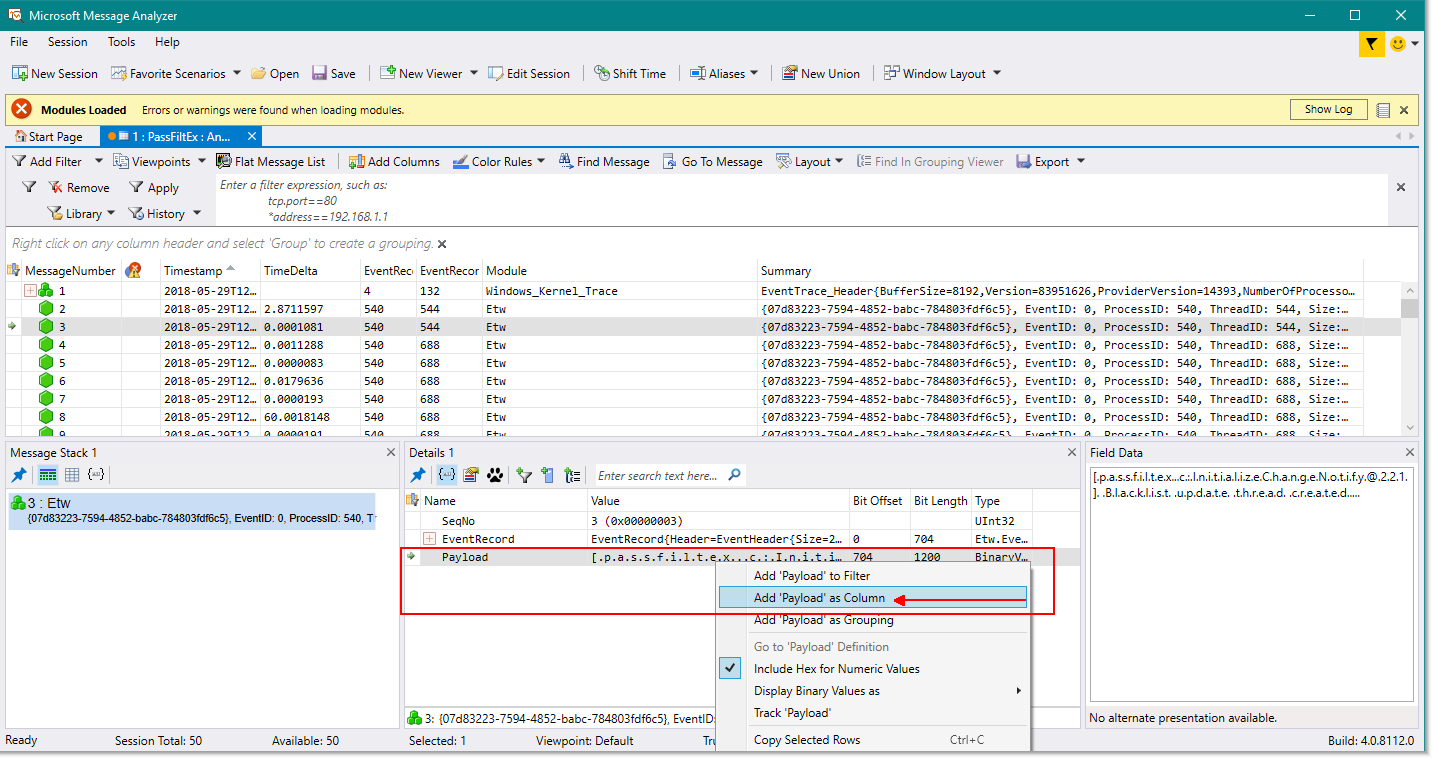This screenshot has width=1432, height=758.
Task: Open the Export dropdown
Action: pos(1050,161)
